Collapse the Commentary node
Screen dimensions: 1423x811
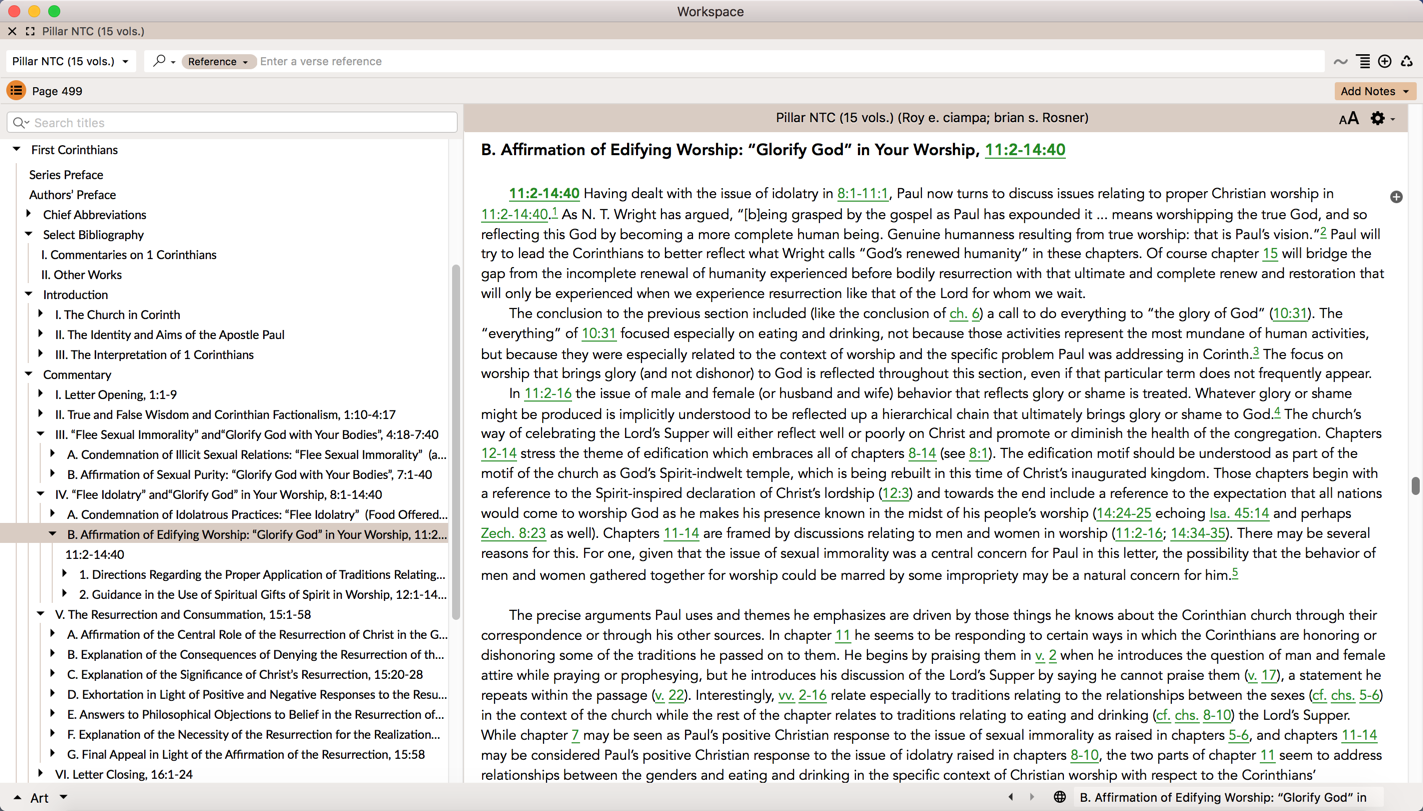click(x=29, y=374)
